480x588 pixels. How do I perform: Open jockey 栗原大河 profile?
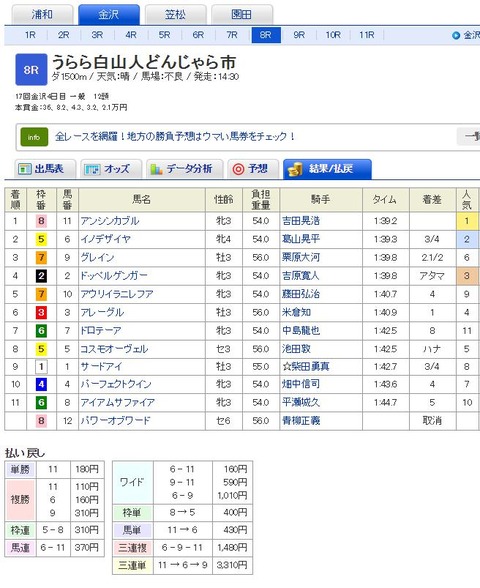(x=301, y=258)
